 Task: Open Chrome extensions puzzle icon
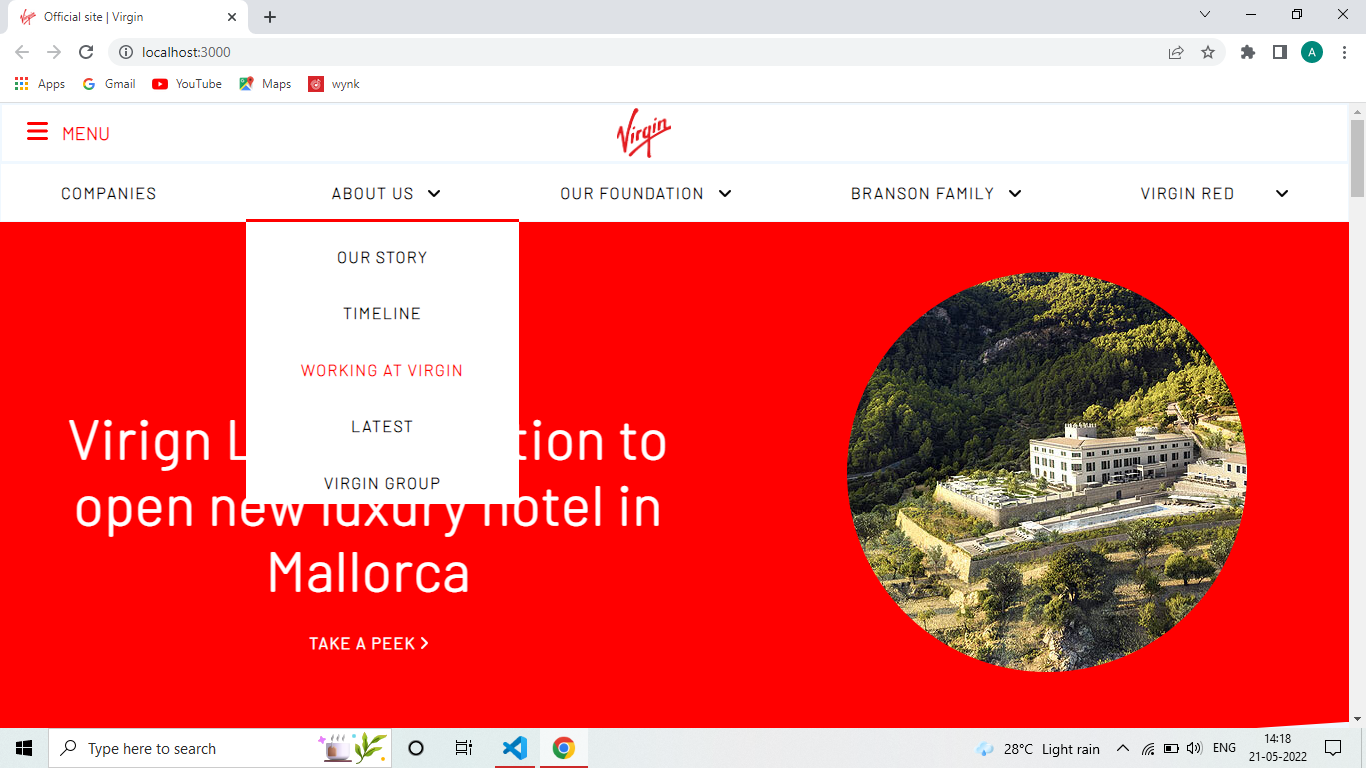tap(1248, 52)
